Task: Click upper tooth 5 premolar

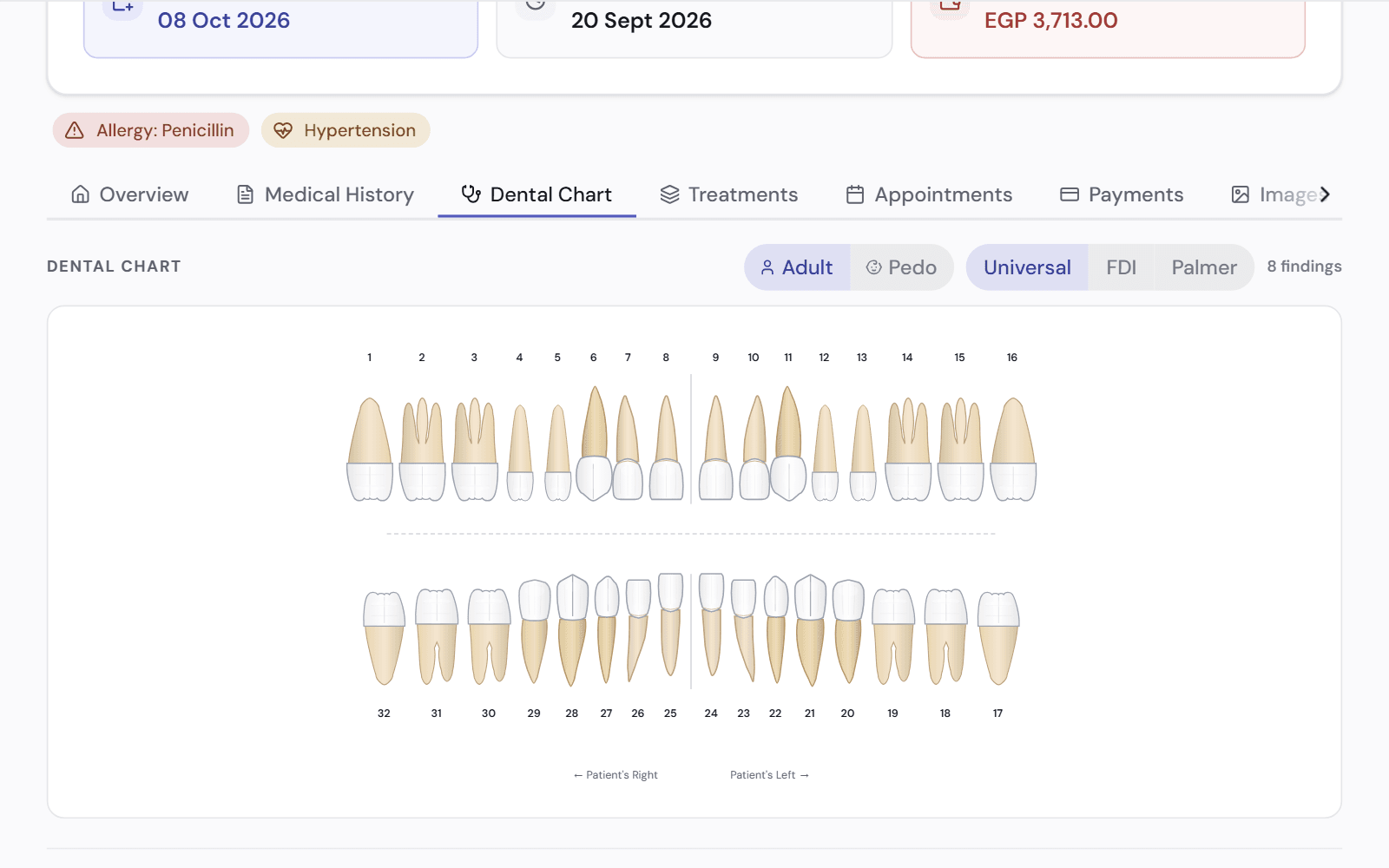Action: click(x=558, y=452)
